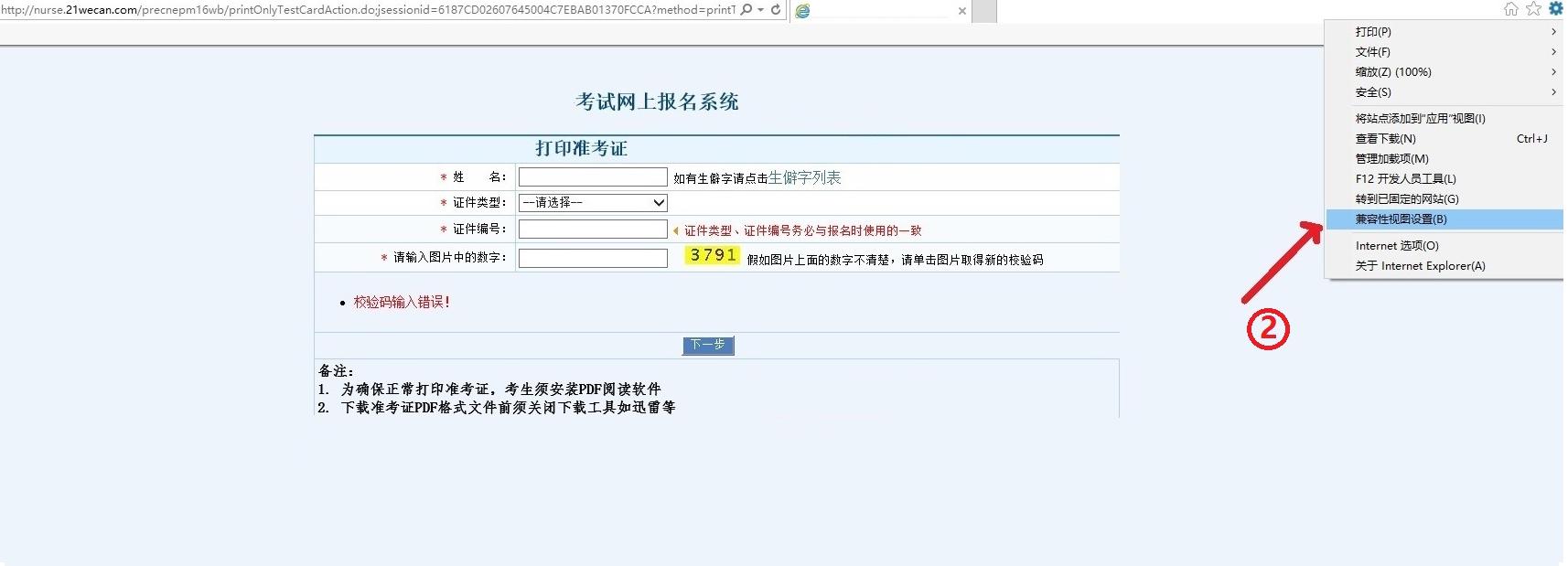This screenshot has height=566, width=1568.
Task: Click the 3791 captcha image to refresh
Action: coord(713,255)
